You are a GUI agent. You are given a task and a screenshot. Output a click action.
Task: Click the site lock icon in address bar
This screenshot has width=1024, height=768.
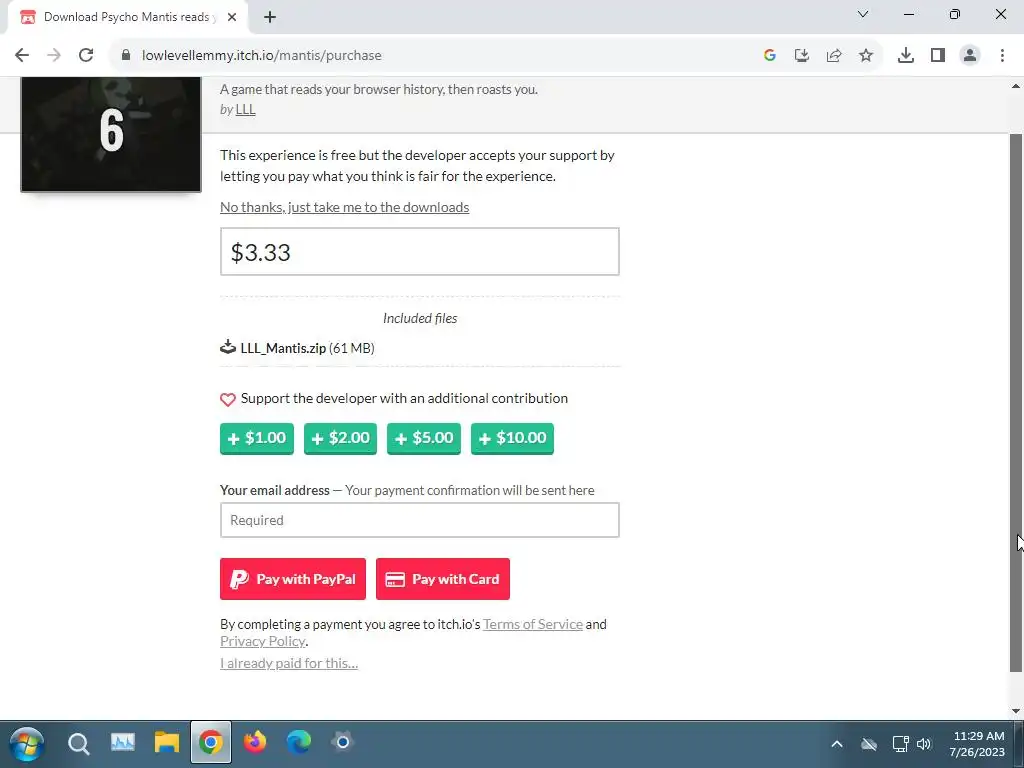125,55
